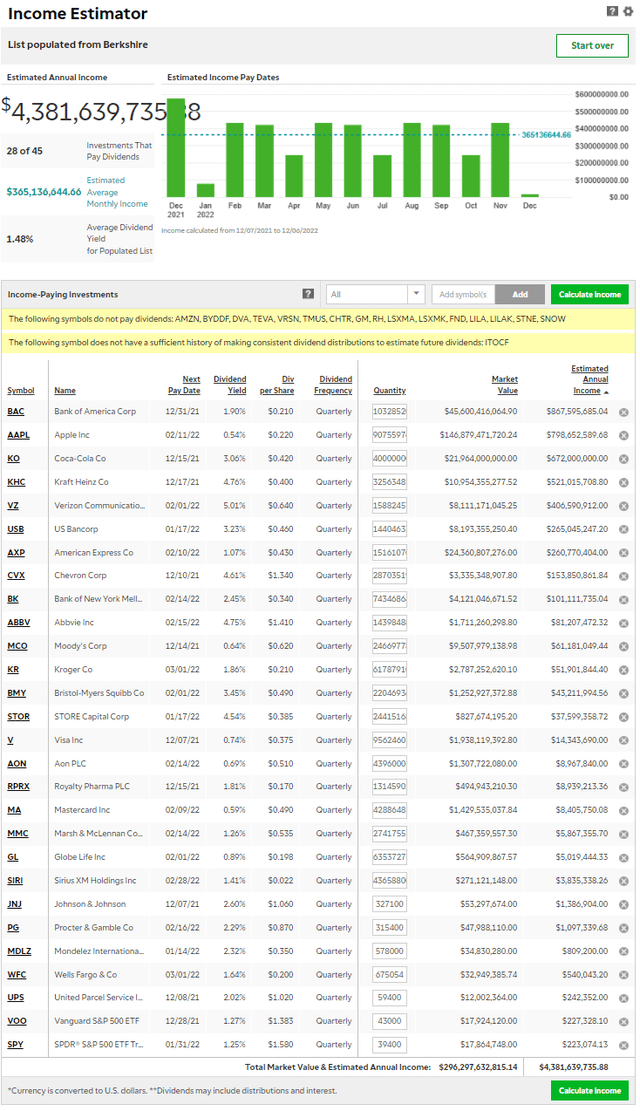Focus the Add symbol(s) input field

463,294
